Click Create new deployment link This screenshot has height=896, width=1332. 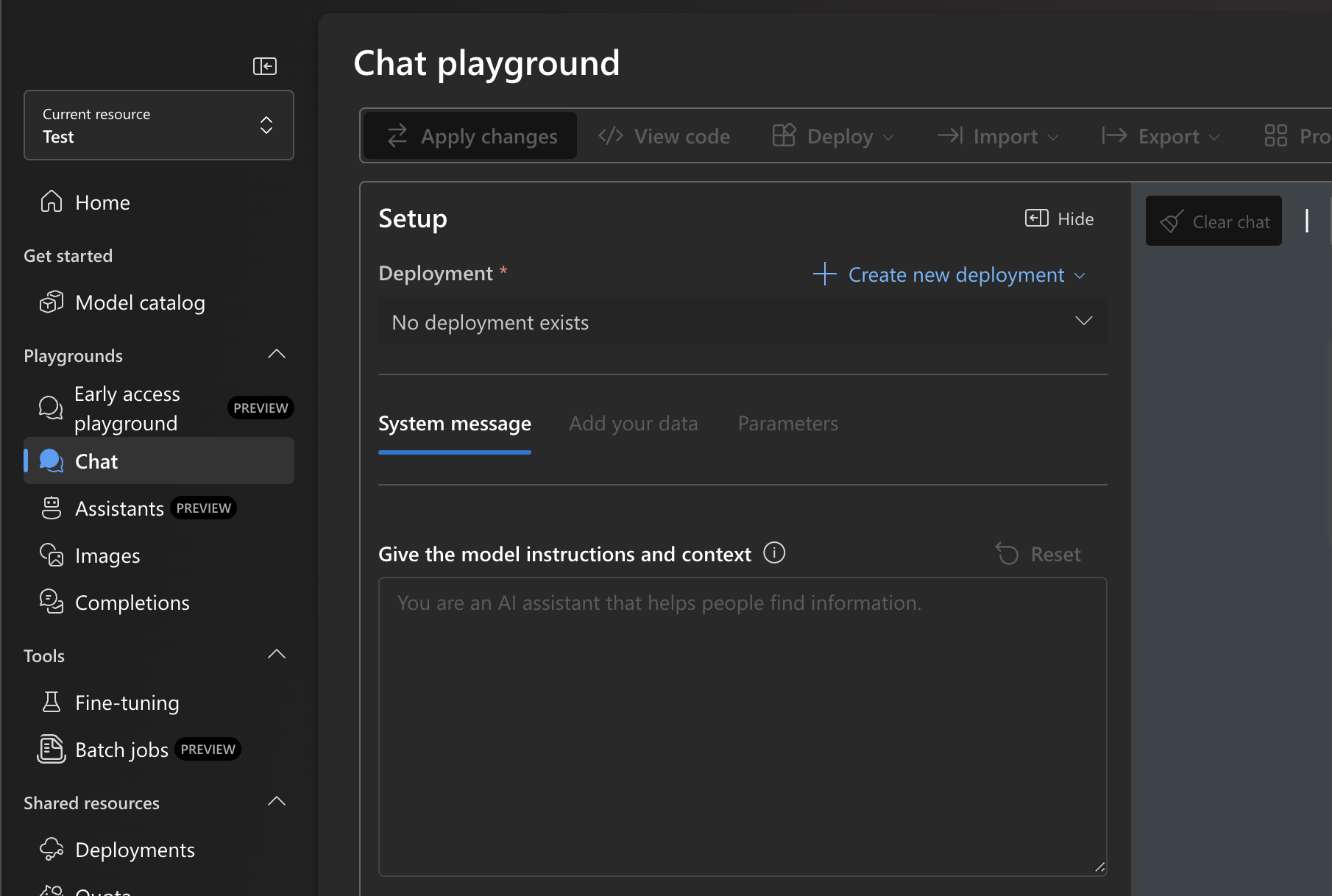tap(949, 274)
